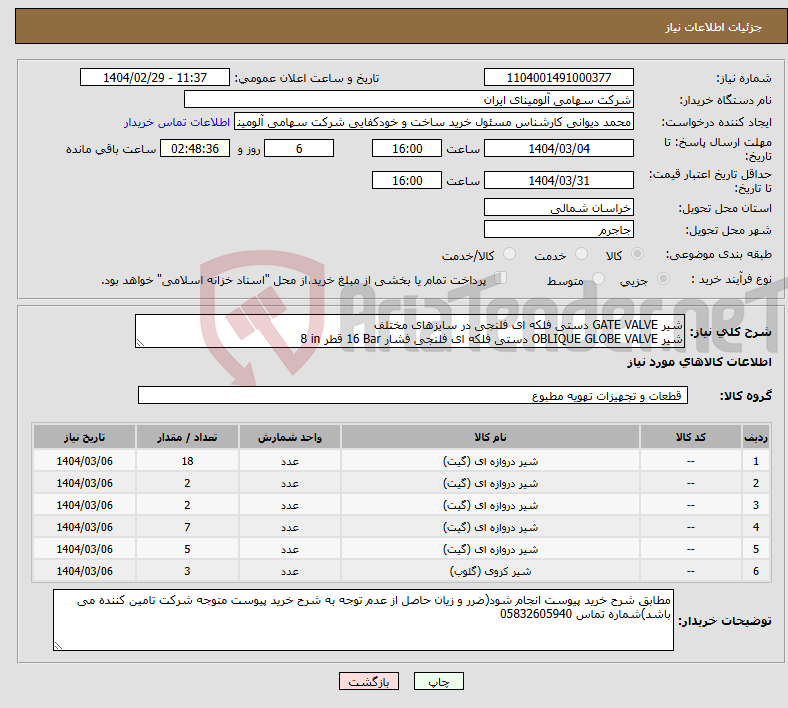788x708 pixels.
Task: Click the need number field 1104001491000377
Action: pos(558,77)
